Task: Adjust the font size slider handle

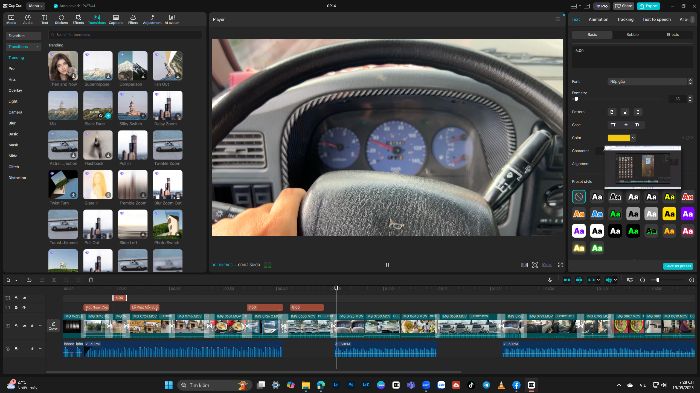Action: (x=576, y=99)
